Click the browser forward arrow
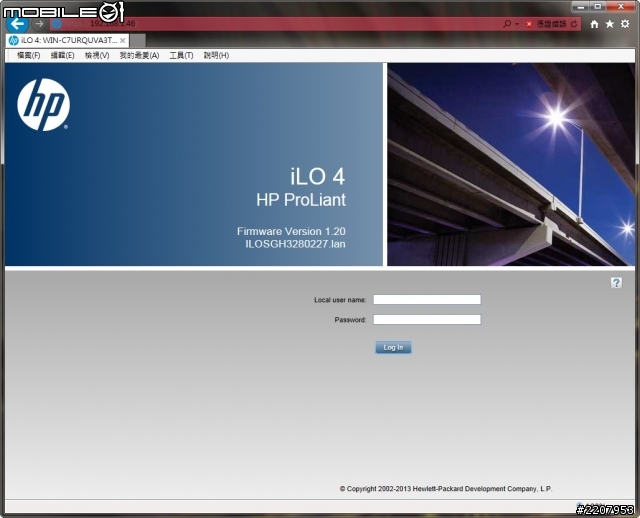This screenshot has width=640, height=518. [x=39, y=24]
